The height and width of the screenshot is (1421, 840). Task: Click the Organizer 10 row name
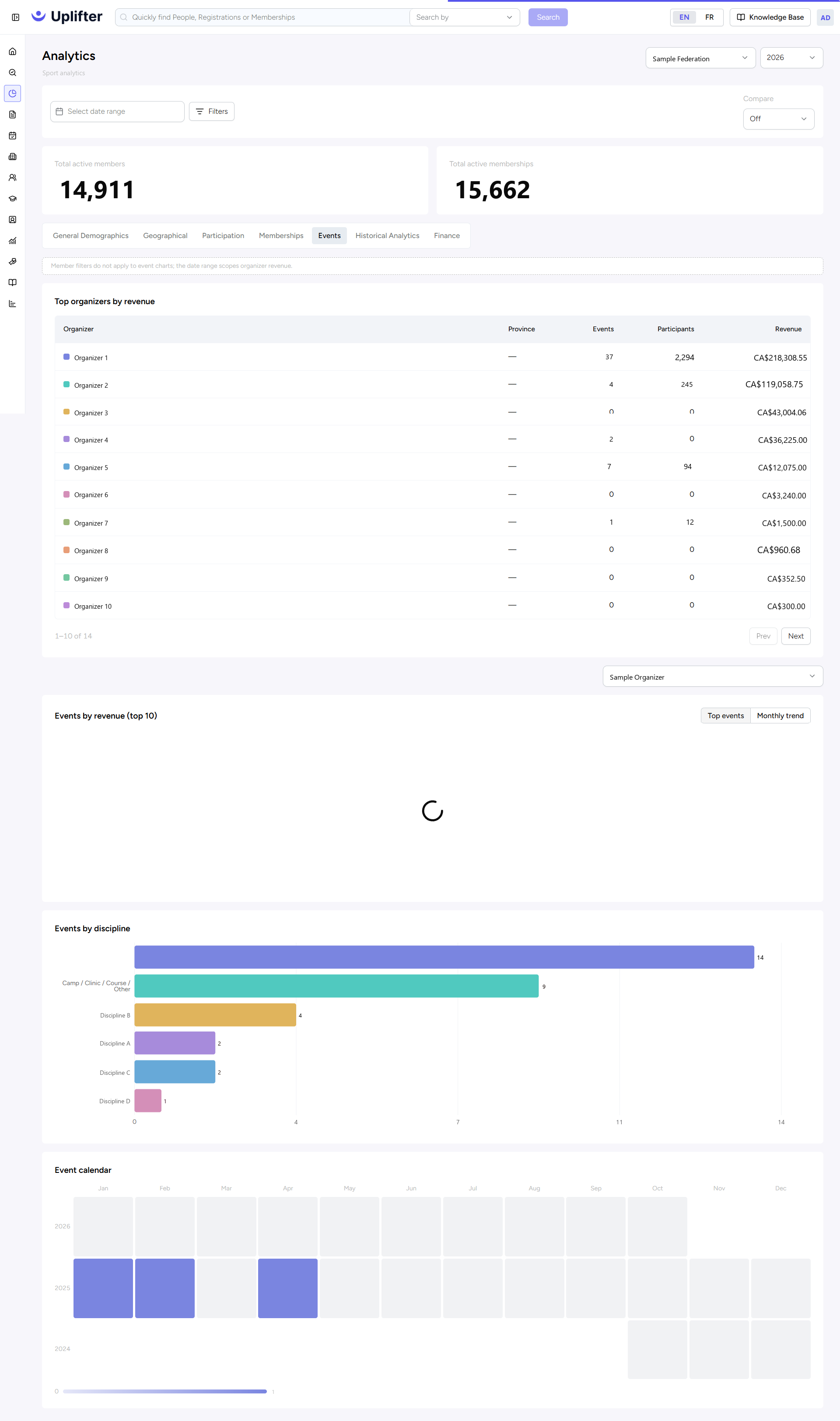pyautogui.click(x=93, y=606)
